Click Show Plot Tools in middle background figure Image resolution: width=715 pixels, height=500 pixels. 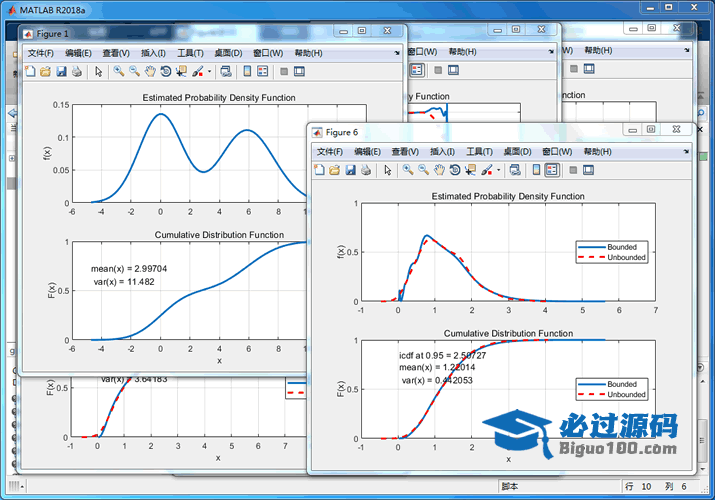(x=453, y=70)
